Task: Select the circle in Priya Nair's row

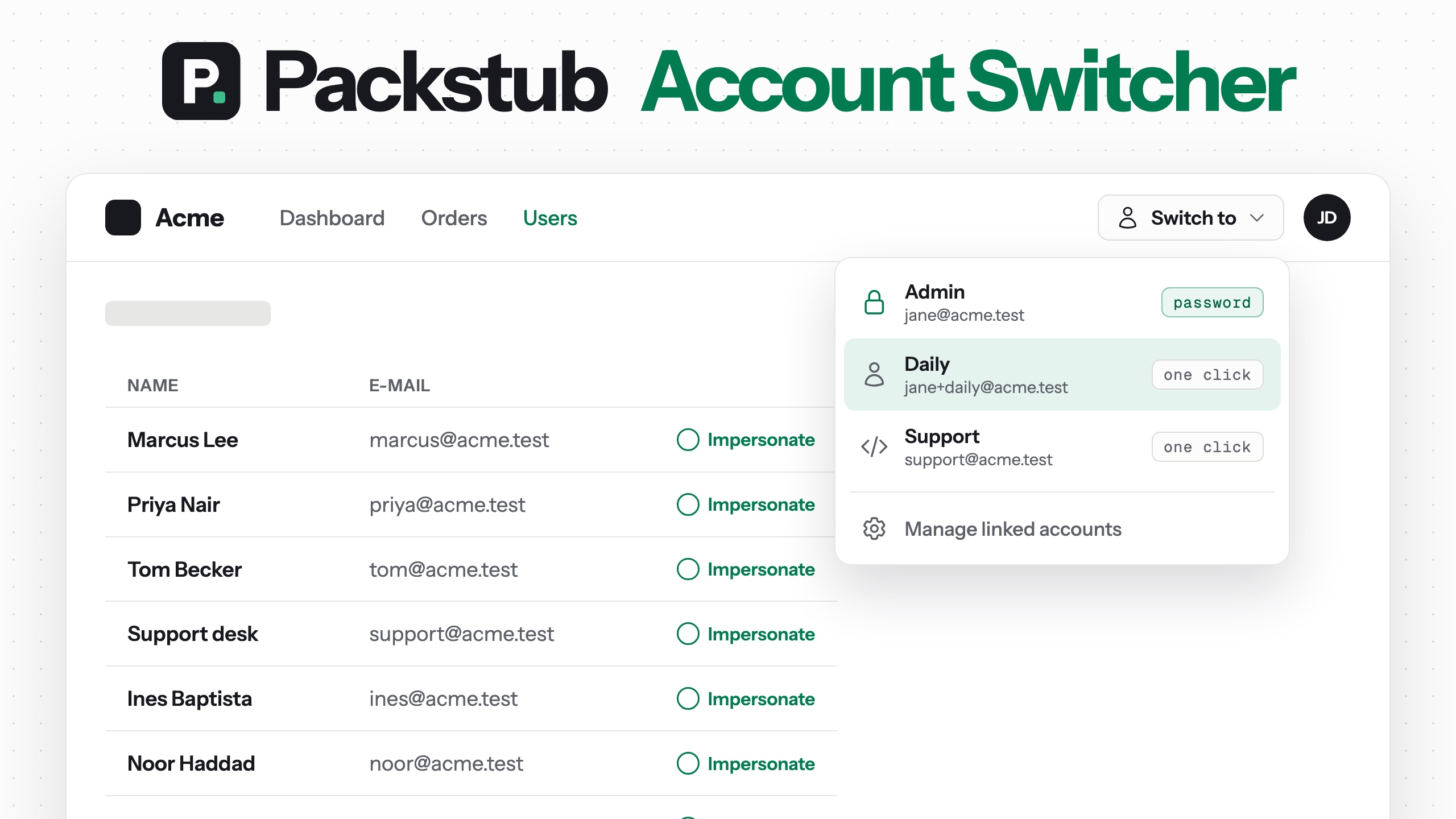Action: (x=688, y=504)
